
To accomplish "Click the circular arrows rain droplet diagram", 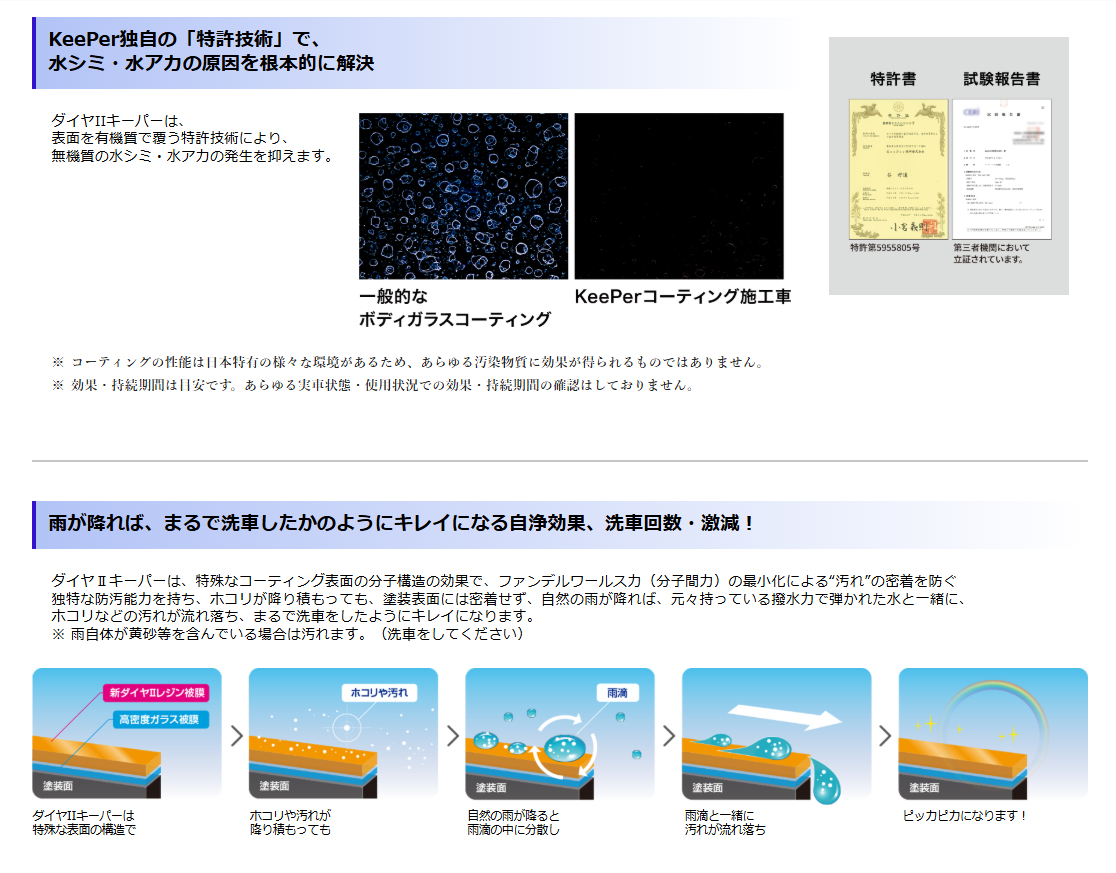I will click(559, 733).
